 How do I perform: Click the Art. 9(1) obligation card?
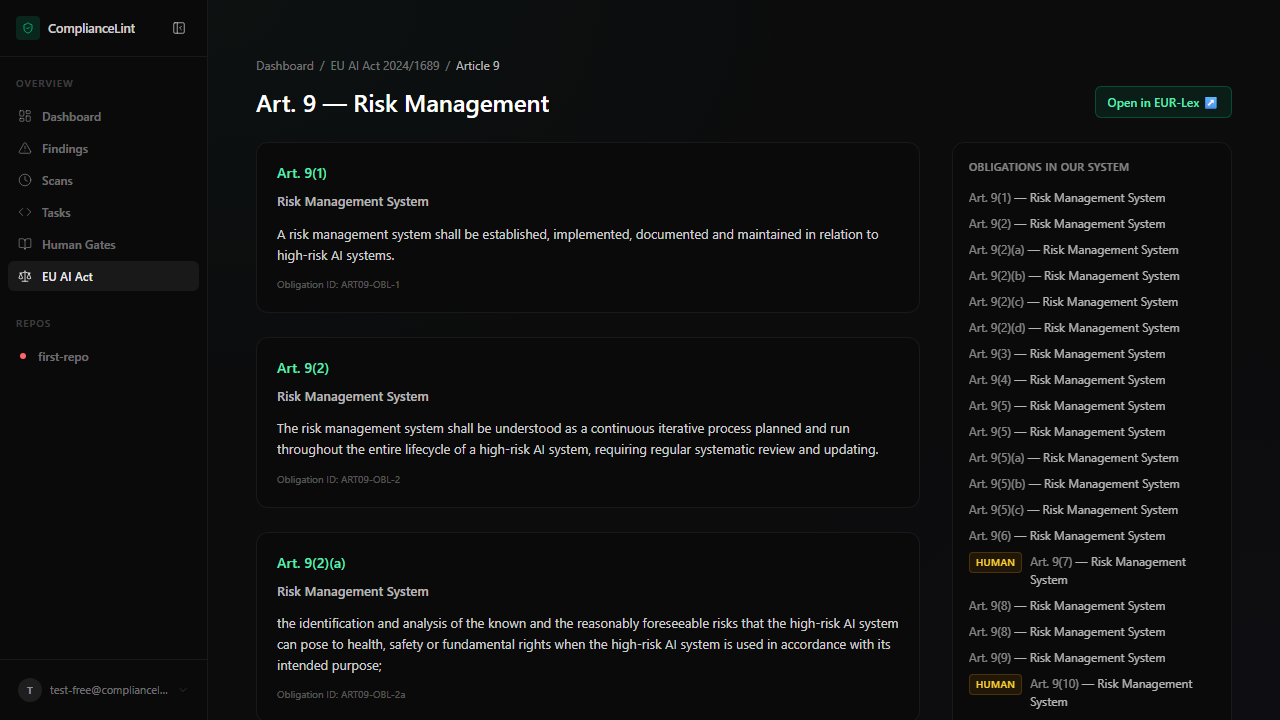click(587, 228)
